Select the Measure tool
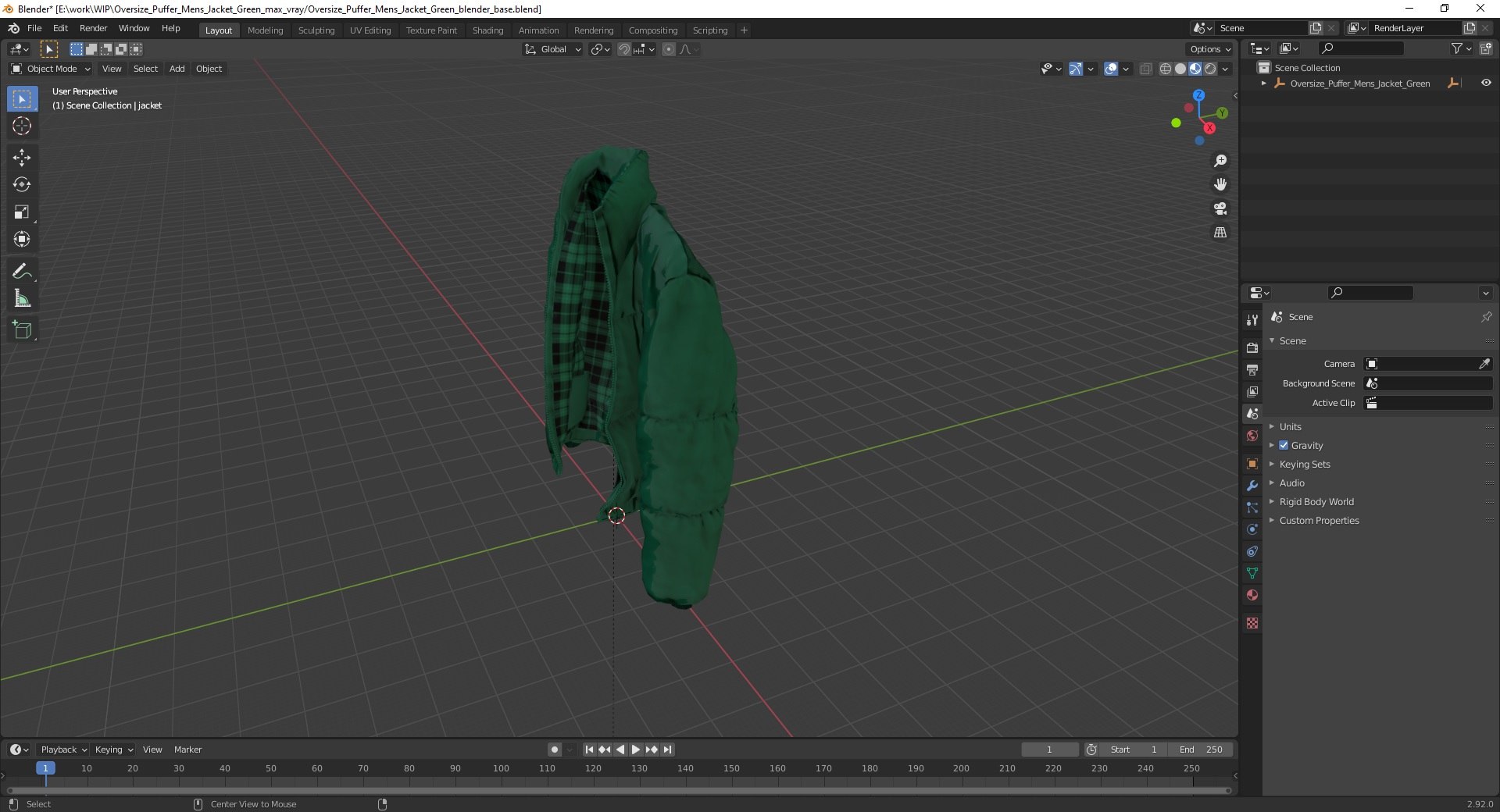This screenshot has height=812, width=1500. pyautogui.click(x=22, y=299)
